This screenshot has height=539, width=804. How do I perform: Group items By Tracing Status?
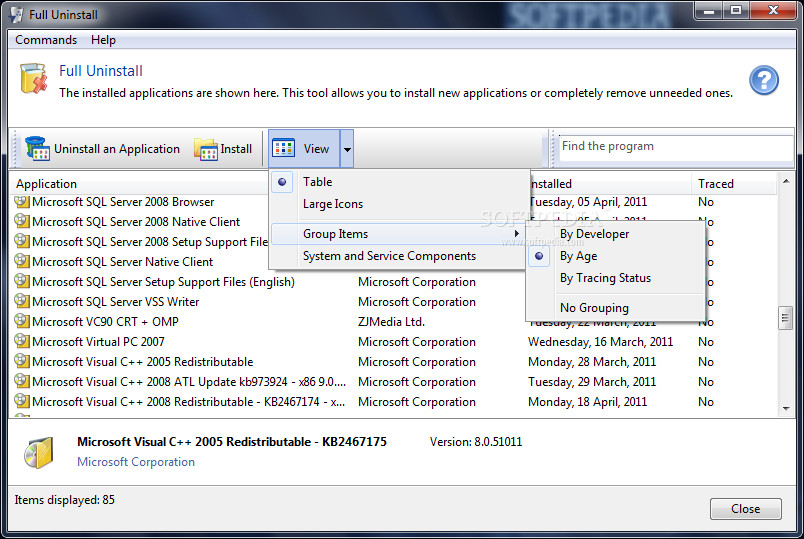click(605, 278)
